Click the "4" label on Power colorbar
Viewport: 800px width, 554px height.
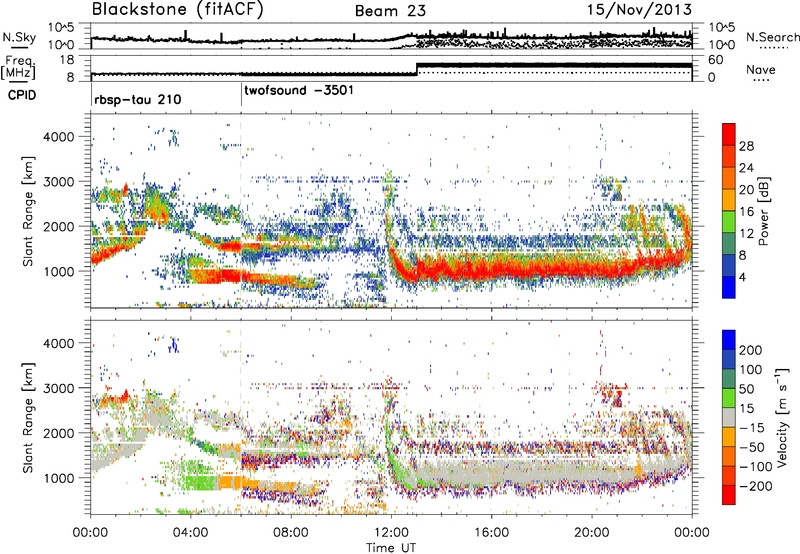(x=743, y=277)
